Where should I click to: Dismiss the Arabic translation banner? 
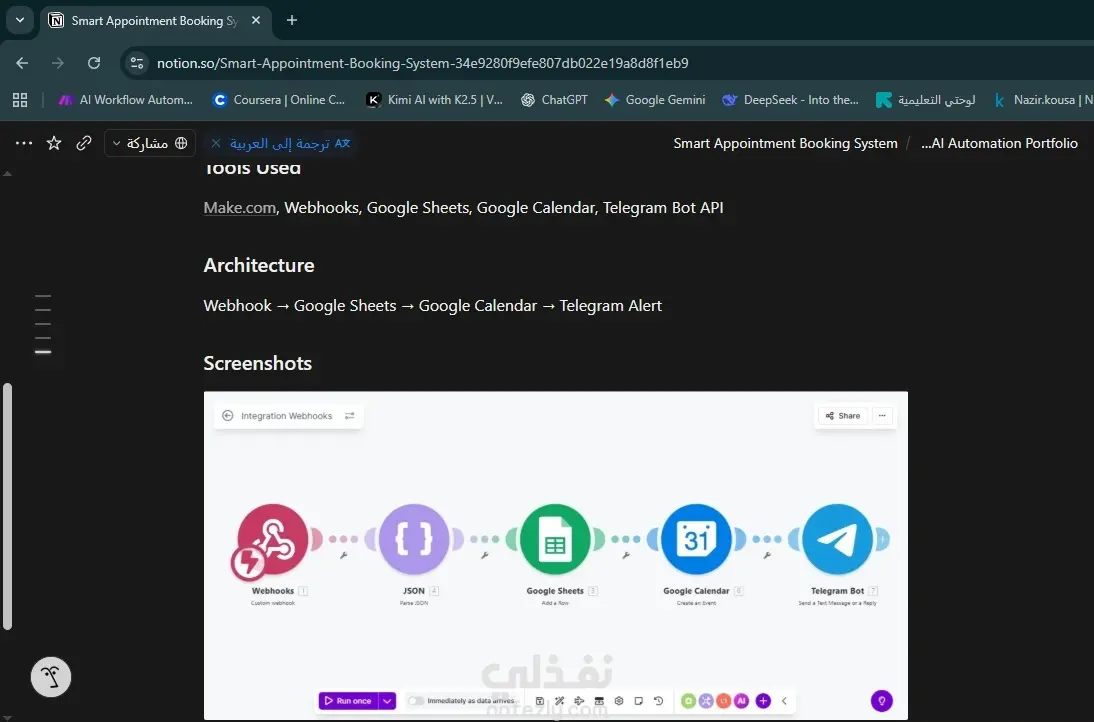pos(216,143)
